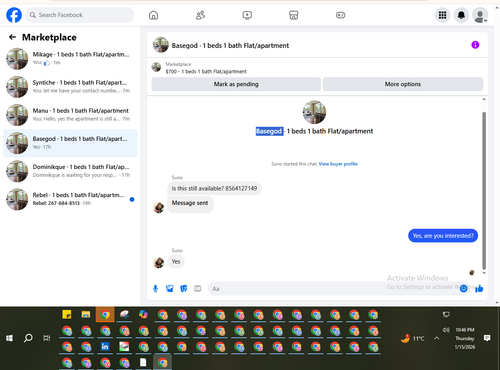
Task: Open Sticky Notes from taskbar
Action: (x=67, y=314)
